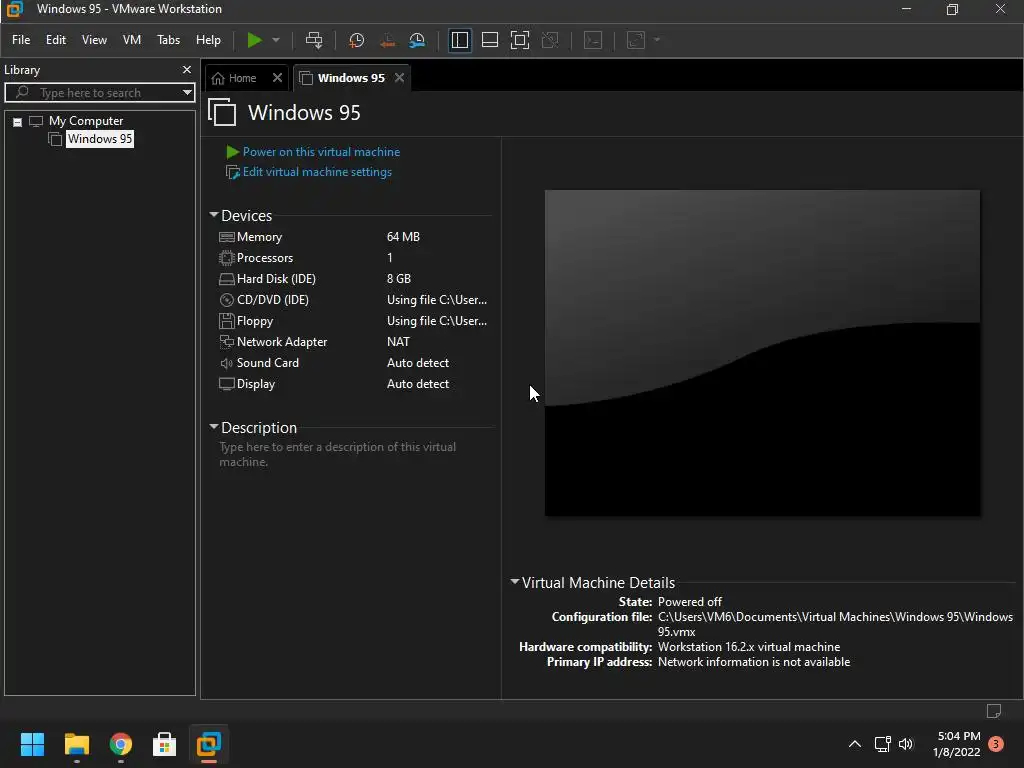The width and height of the screenshot is (1024, 768).
Task: Select My Computer in the library tree
Action: 86,121
